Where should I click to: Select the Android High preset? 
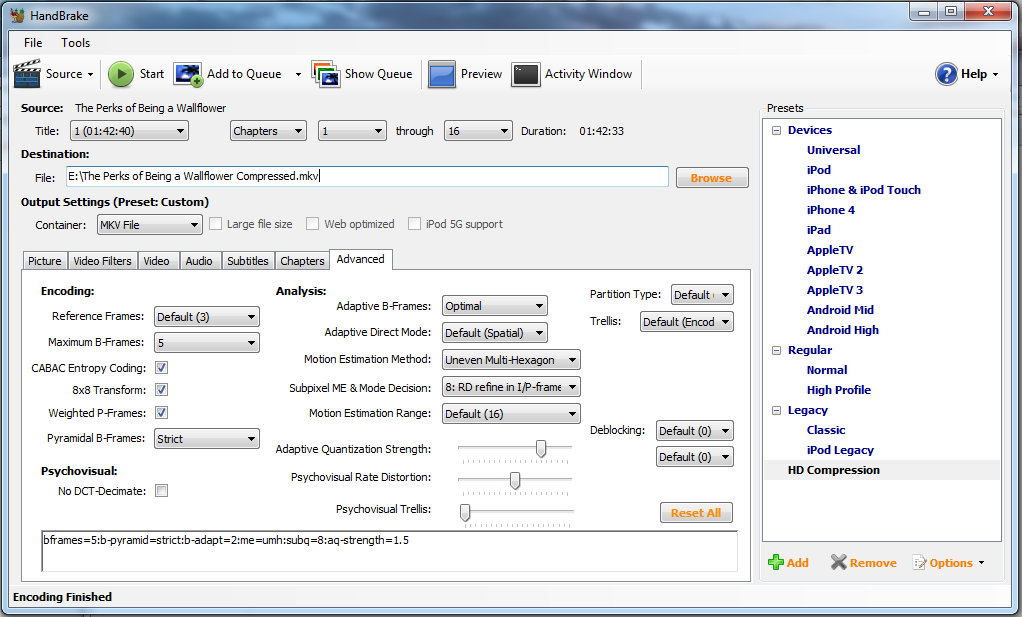[x=842, y=330]
